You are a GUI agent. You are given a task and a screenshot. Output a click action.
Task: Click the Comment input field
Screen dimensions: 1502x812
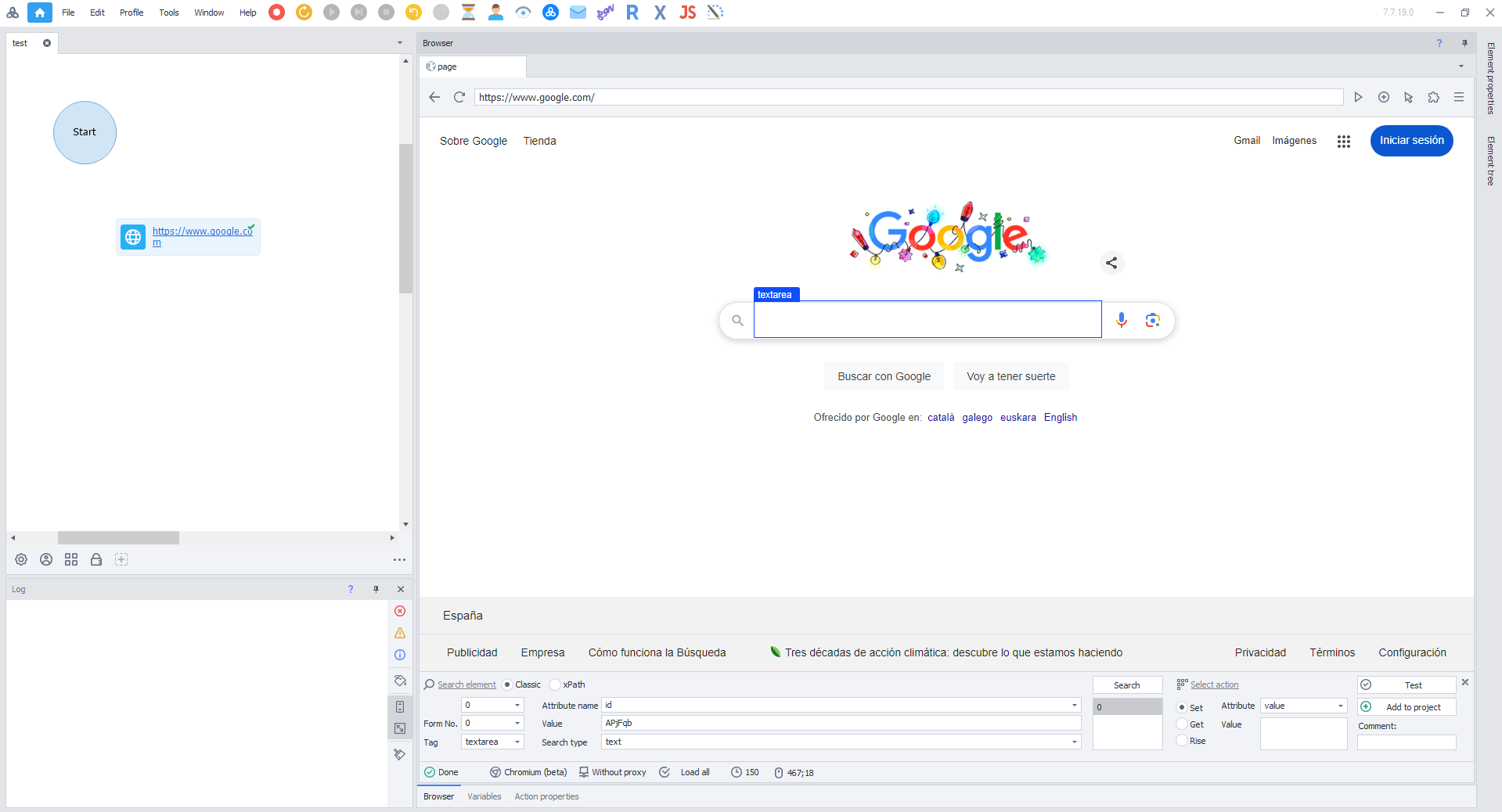(1407, 742)
